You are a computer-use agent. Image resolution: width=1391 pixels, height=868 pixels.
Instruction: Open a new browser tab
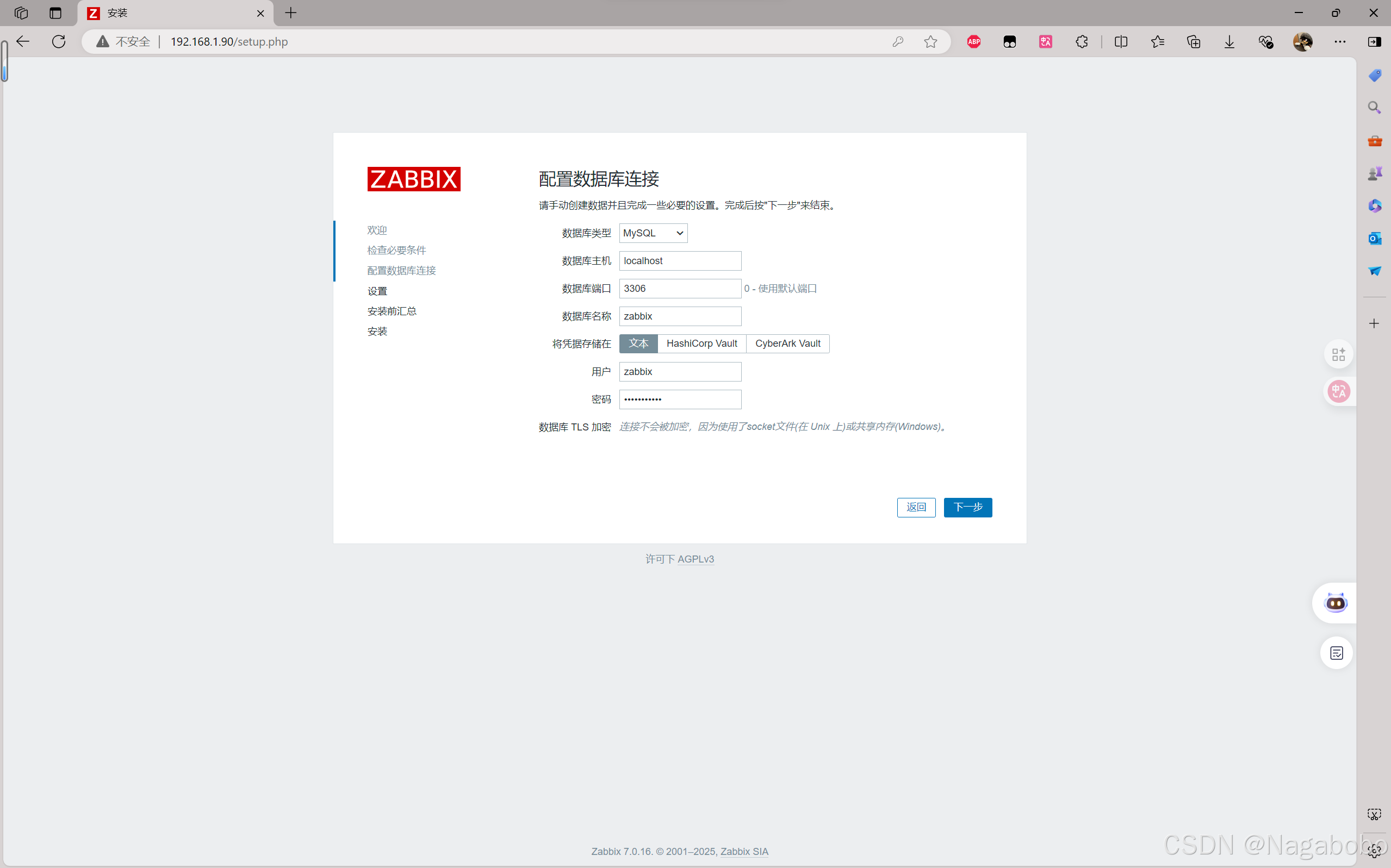click(291, 13)
